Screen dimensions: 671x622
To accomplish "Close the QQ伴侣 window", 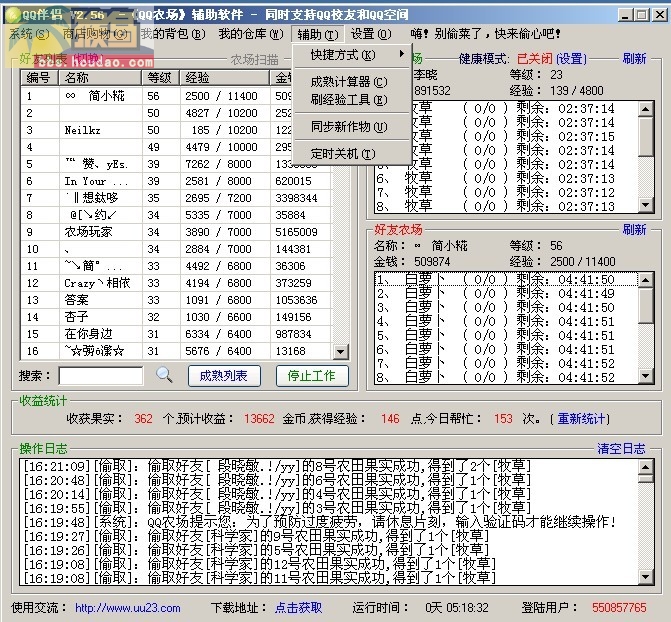I will [659, 15].
